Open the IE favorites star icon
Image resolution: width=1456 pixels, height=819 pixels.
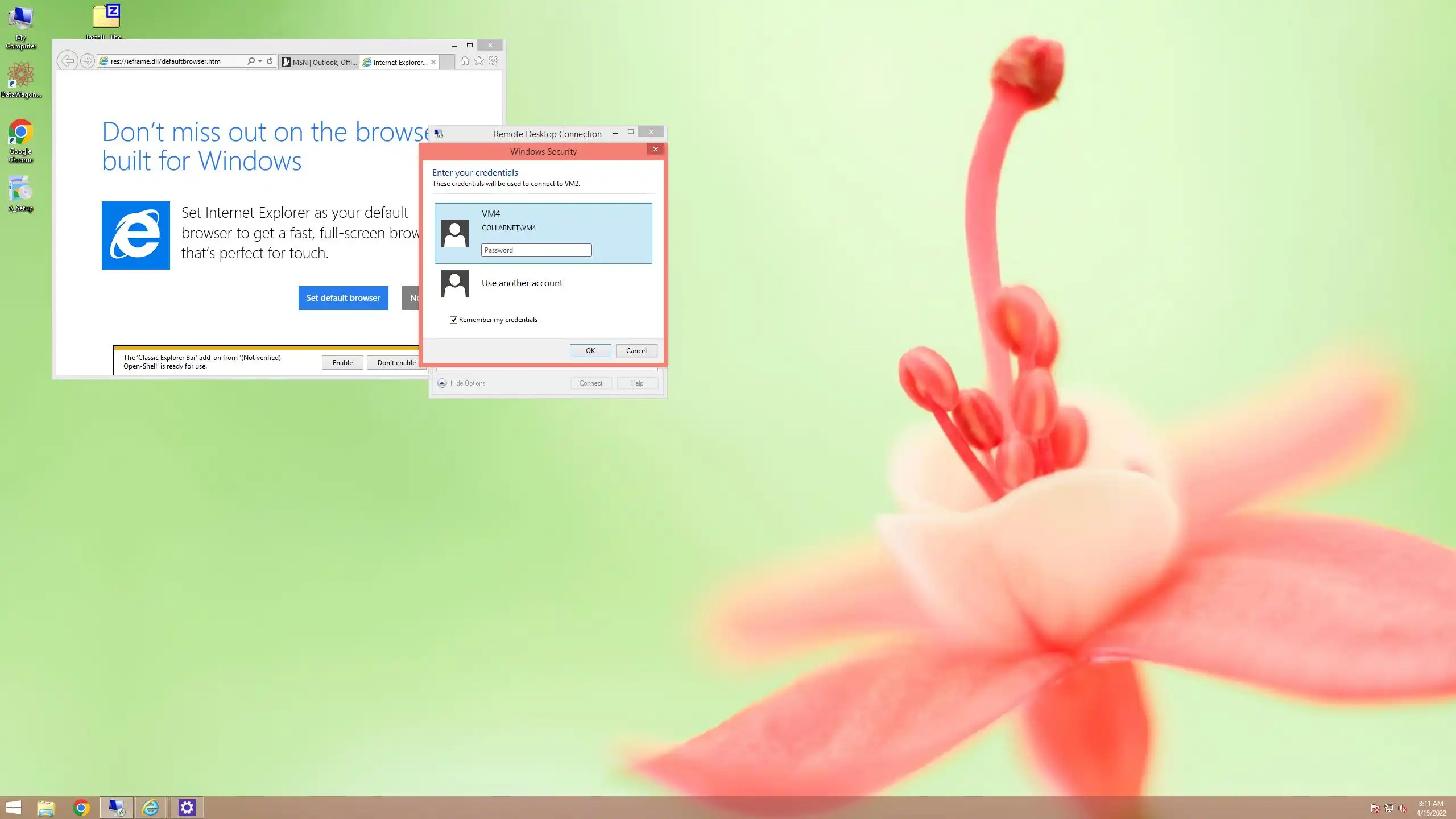click(479, 61)
